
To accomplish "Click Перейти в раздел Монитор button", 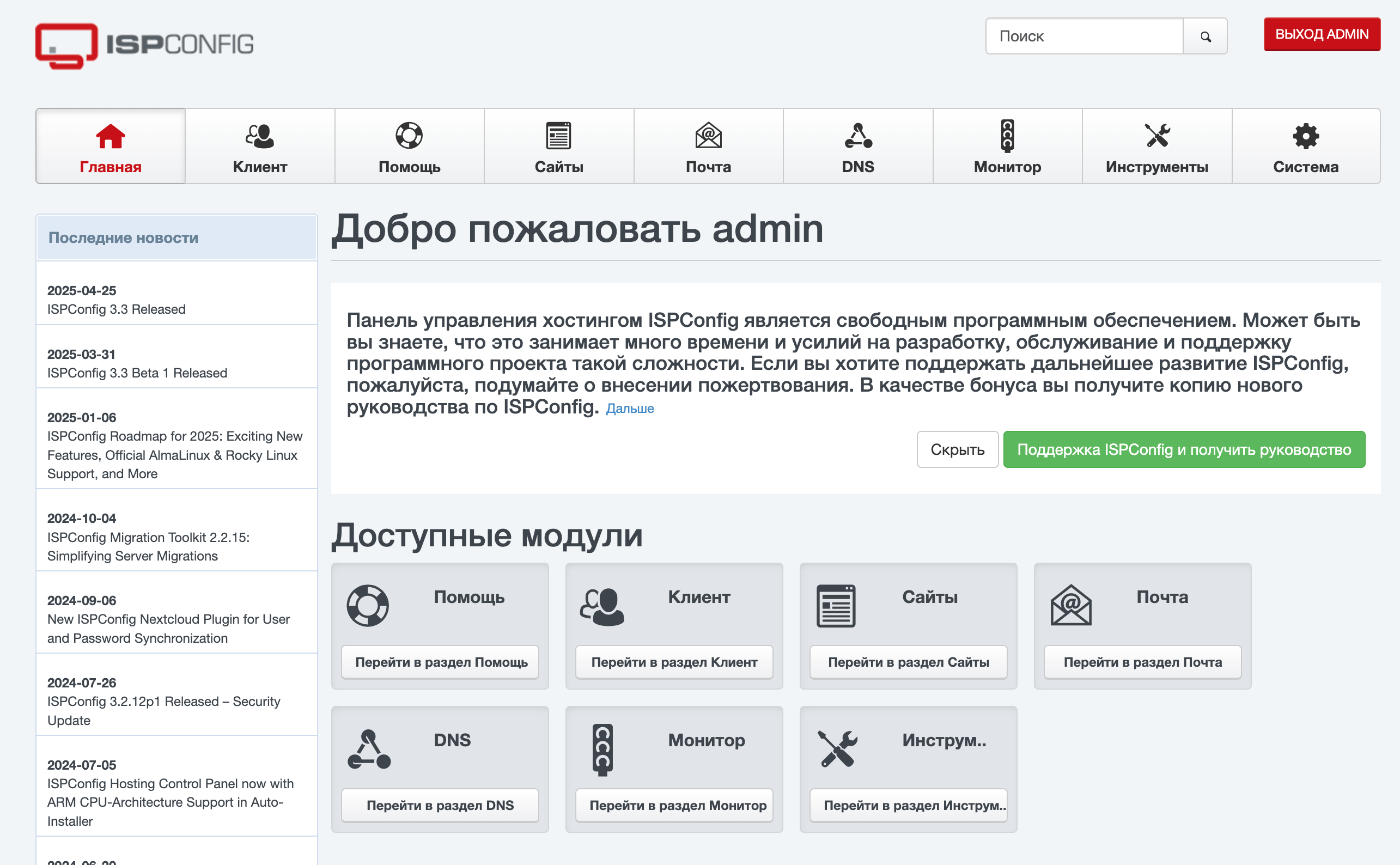I will point(674,806).
